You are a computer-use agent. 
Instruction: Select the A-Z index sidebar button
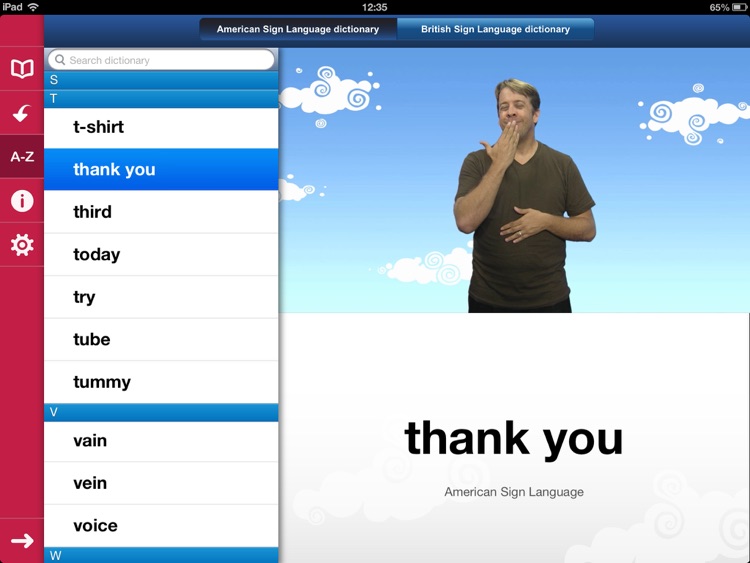(x=22, y=156)
